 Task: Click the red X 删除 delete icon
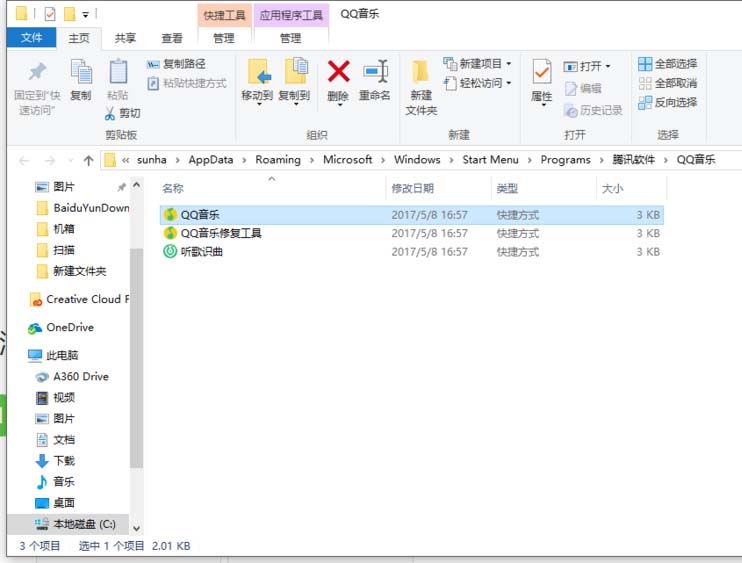click(338, 72)
